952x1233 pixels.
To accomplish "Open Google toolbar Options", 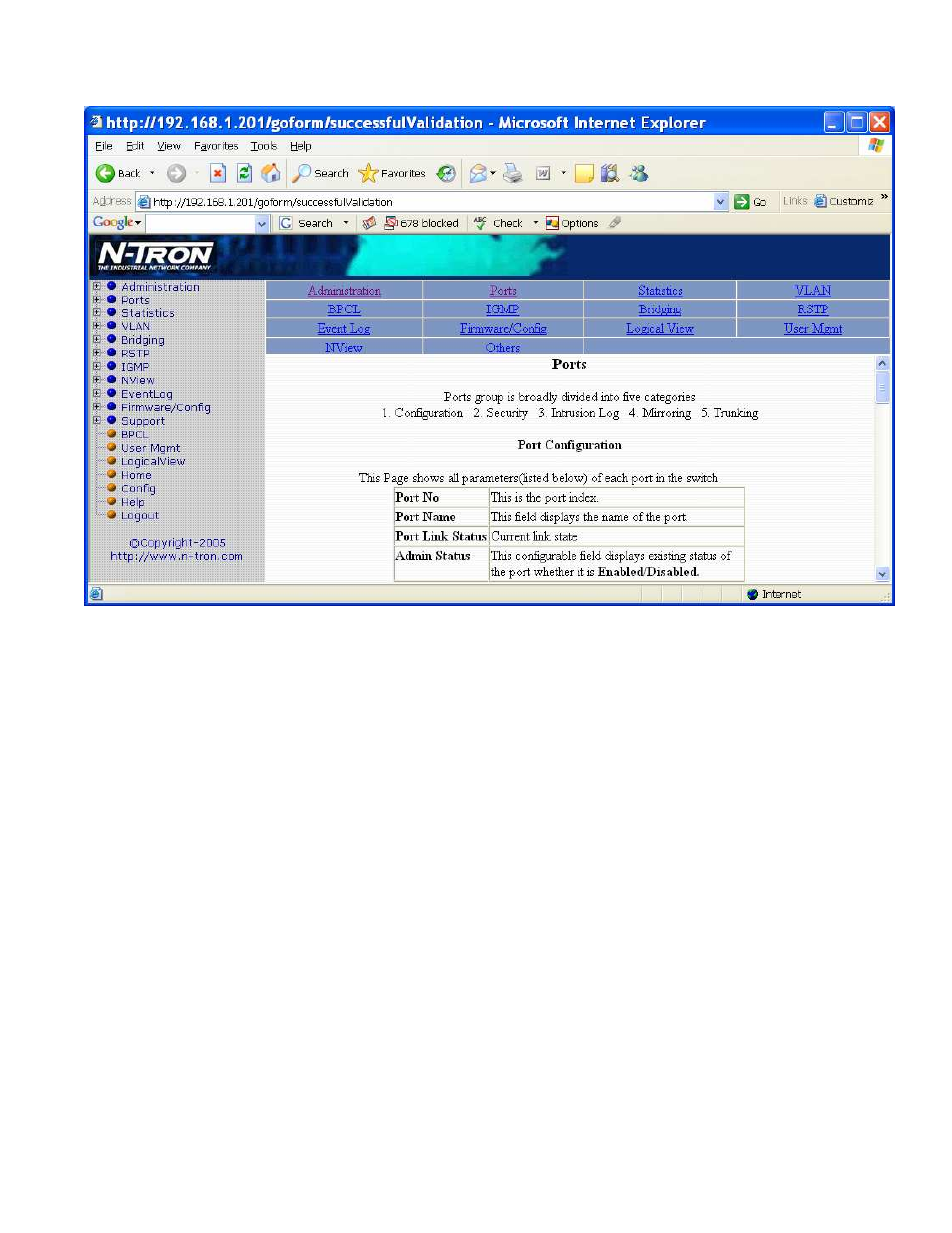I will 572,223.
